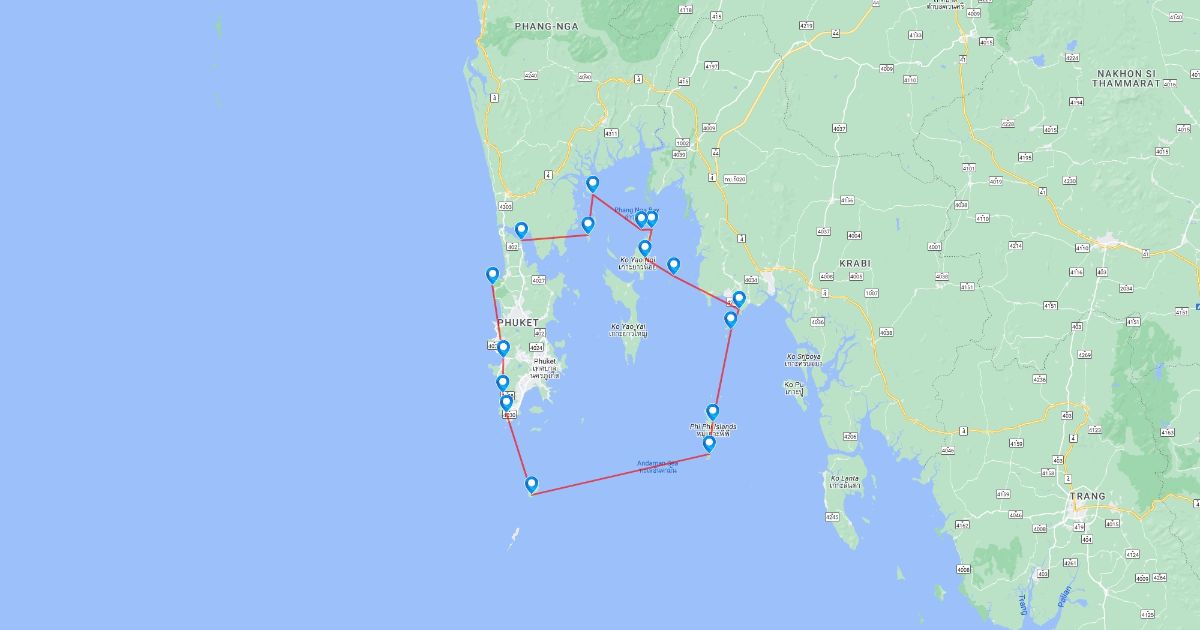This screenshot has width=1200, height=630.
Task: Select the pin at east end of the horizontal route line
Action: tap(588, 225)
